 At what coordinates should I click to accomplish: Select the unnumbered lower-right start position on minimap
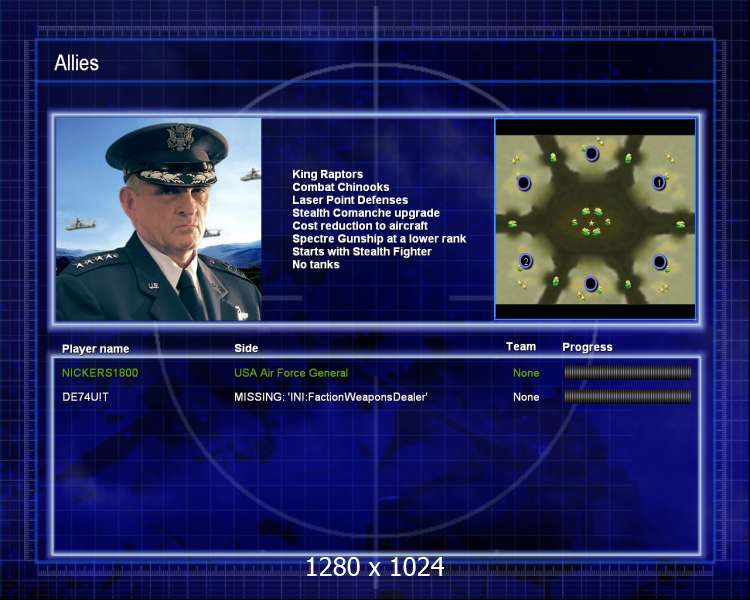[660, 261]
